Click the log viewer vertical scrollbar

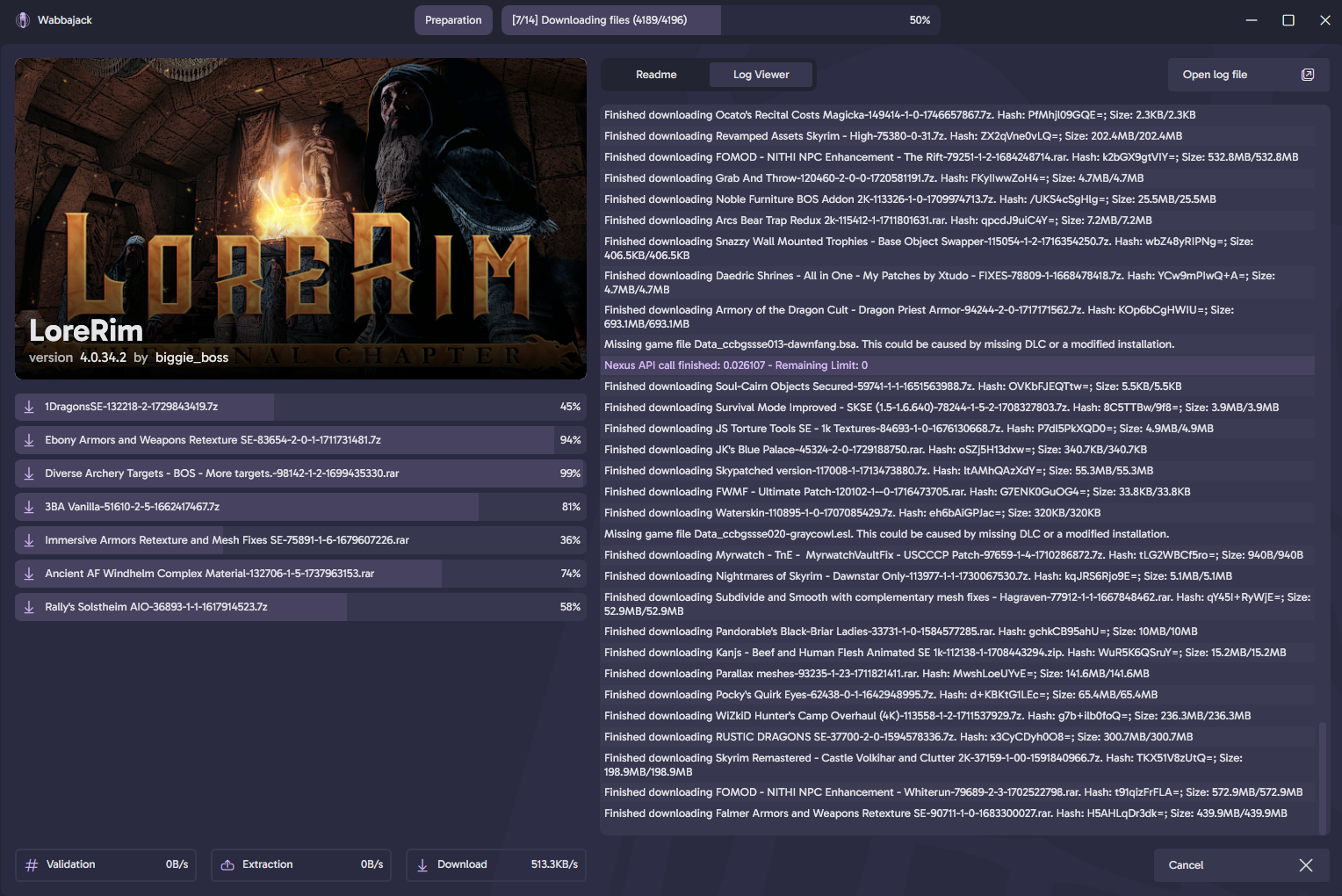coord(1323,777)
